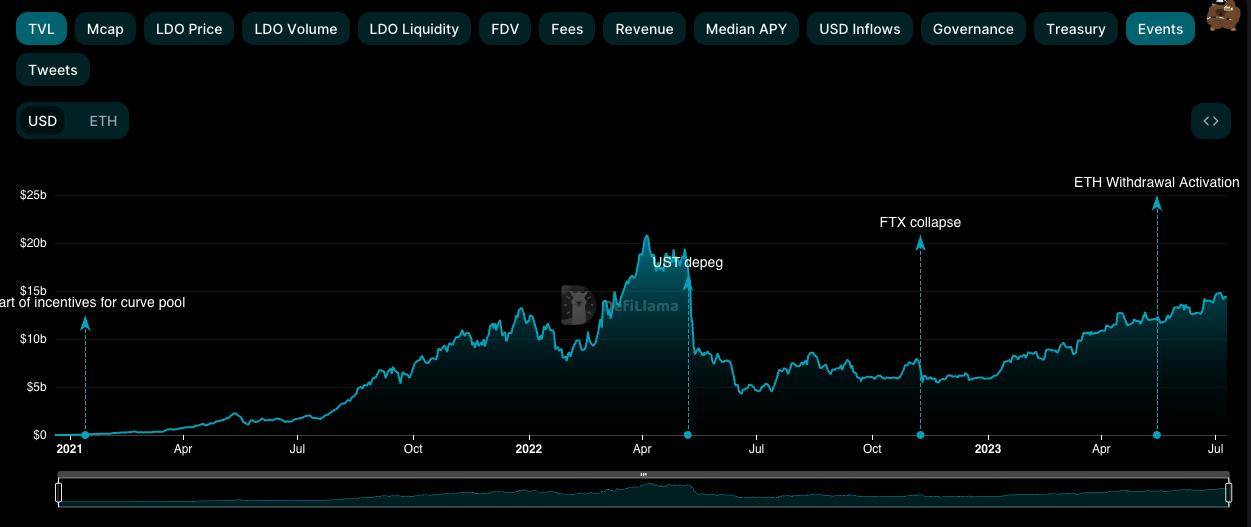Click the 2022 x-axis label
Image resolution: width=1251 pixels, height=527 pixels.
[528, 449]
